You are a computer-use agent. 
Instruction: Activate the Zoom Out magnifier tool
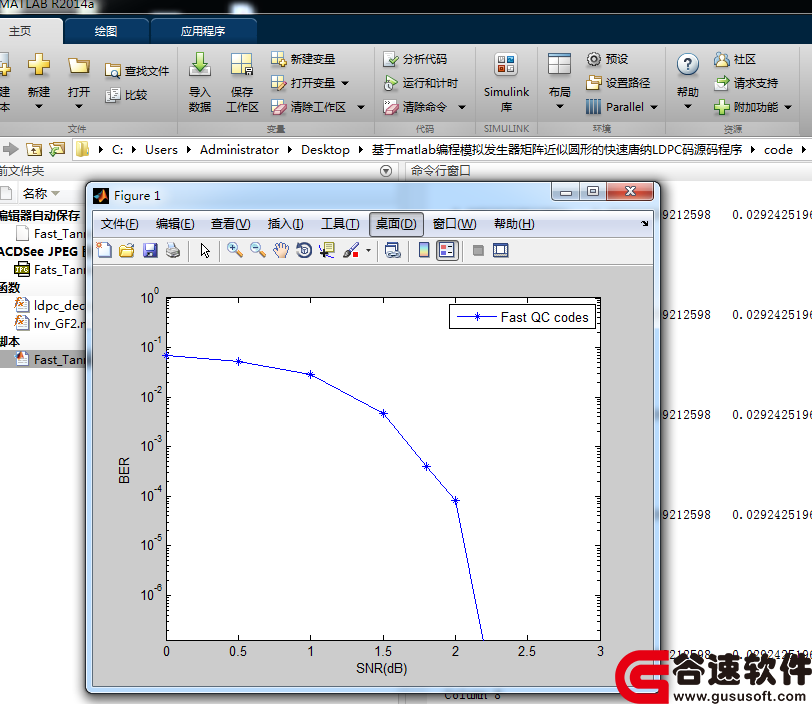click(x=257, y=251)
